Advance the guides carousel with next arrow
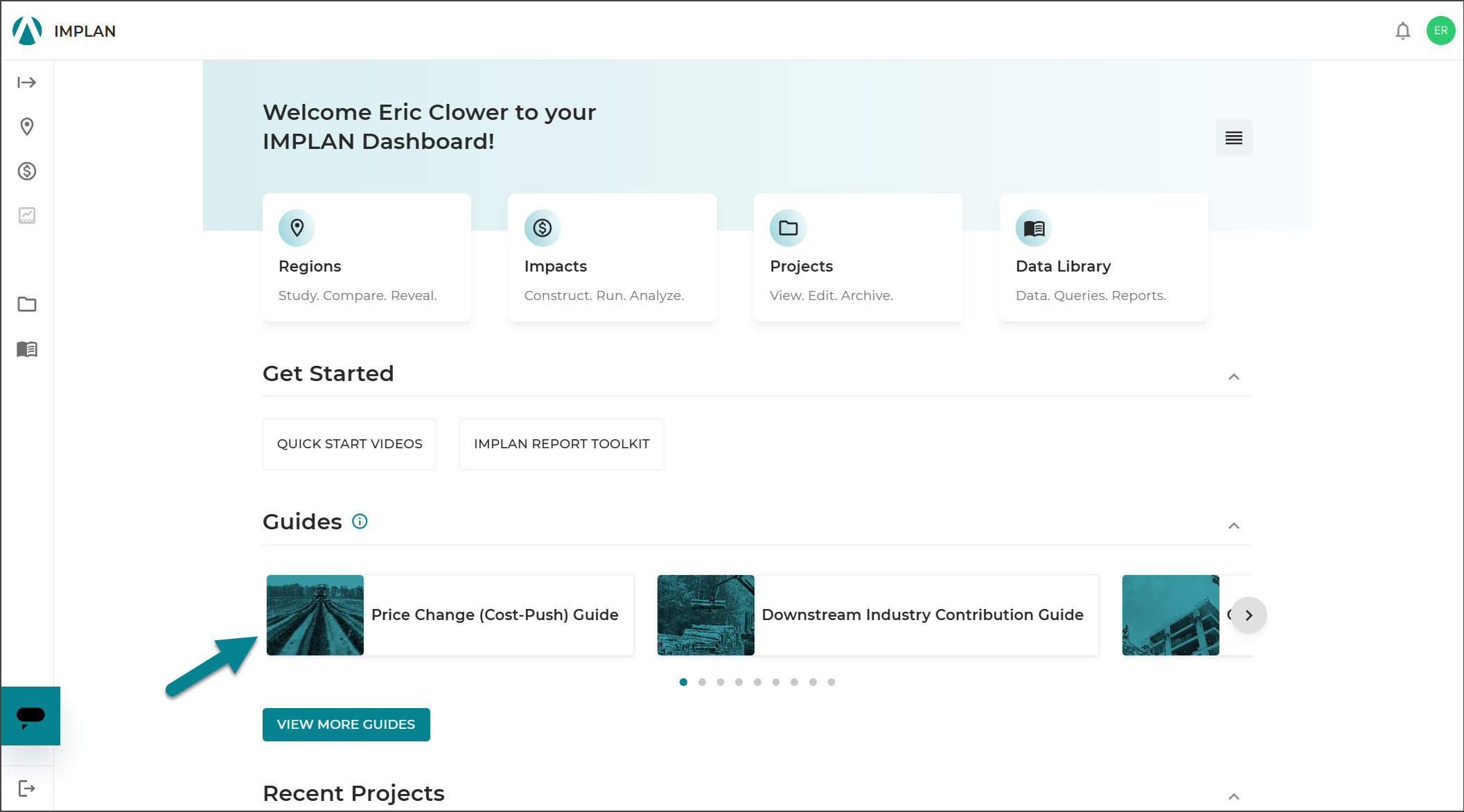This screenshot has width=1464, height=812. pyautogui.click(x=1249, y=615)
